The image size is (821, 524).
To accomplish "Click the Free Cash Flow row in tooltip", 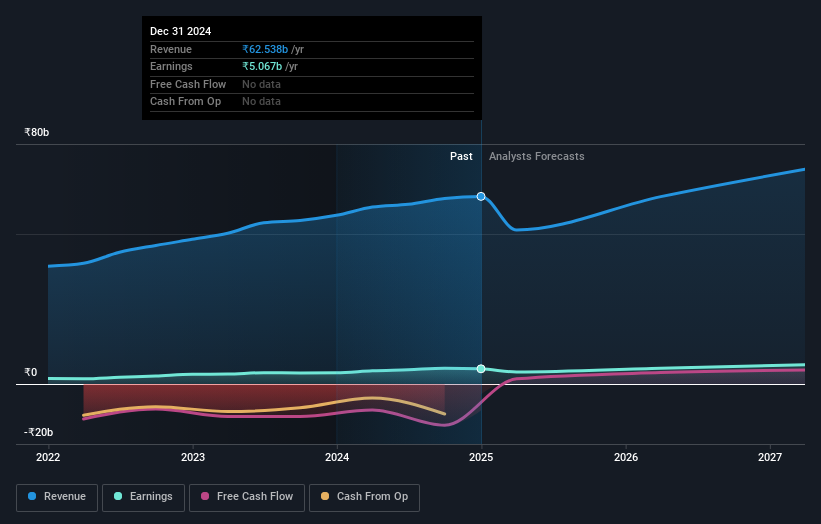I will [312, 84].
